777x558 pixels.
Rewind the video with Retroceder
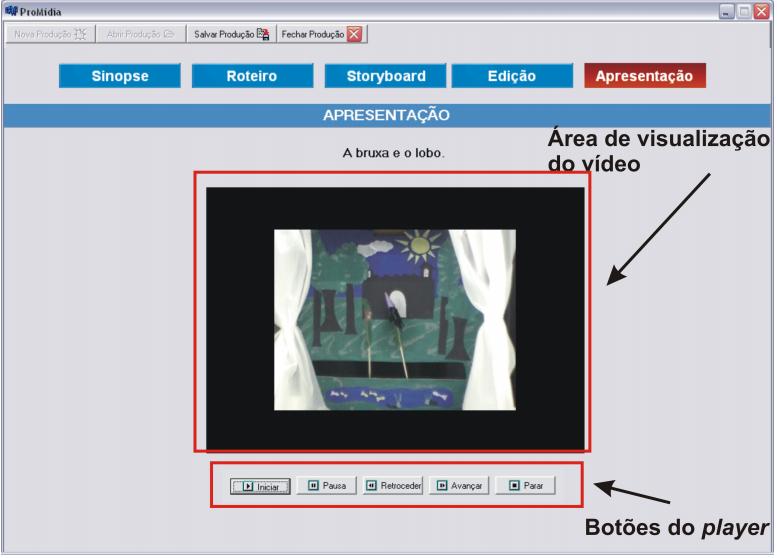point(393,486)
